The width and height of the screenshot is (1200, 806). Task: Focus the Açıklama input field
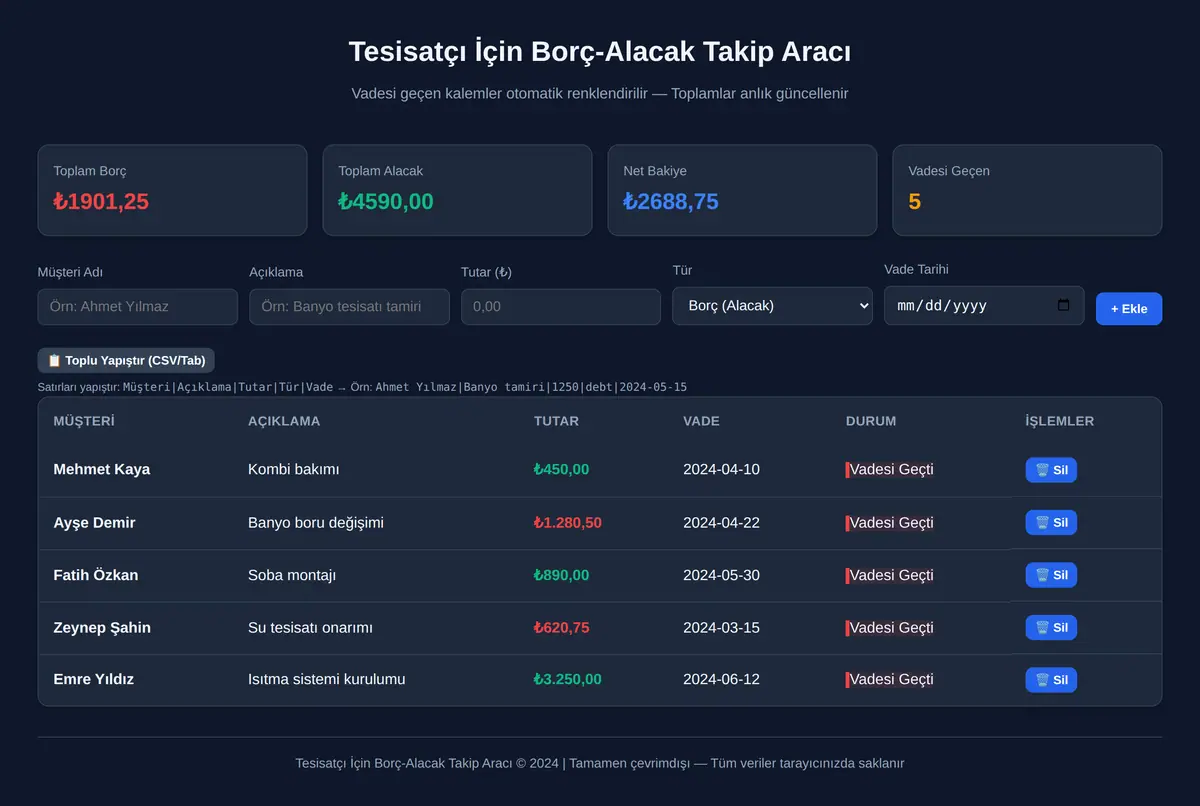click(349, 307)
